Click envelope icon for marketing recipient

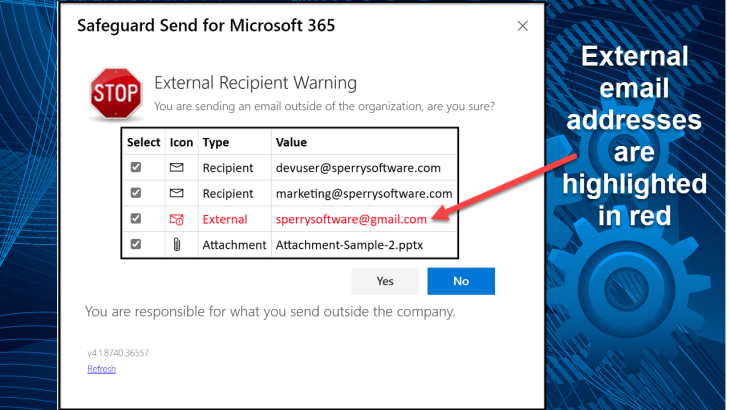[x=176, y=193]
